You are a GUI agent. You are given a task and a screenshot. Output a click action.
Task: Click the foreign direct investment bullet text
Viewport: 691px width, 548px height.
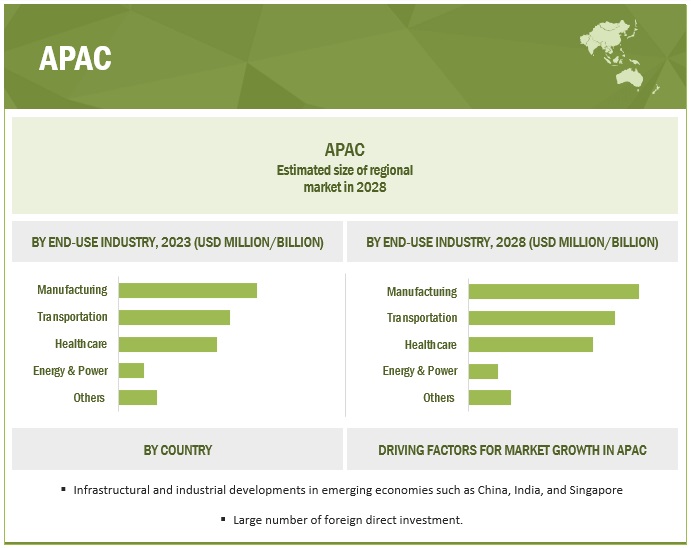[348, 520]
